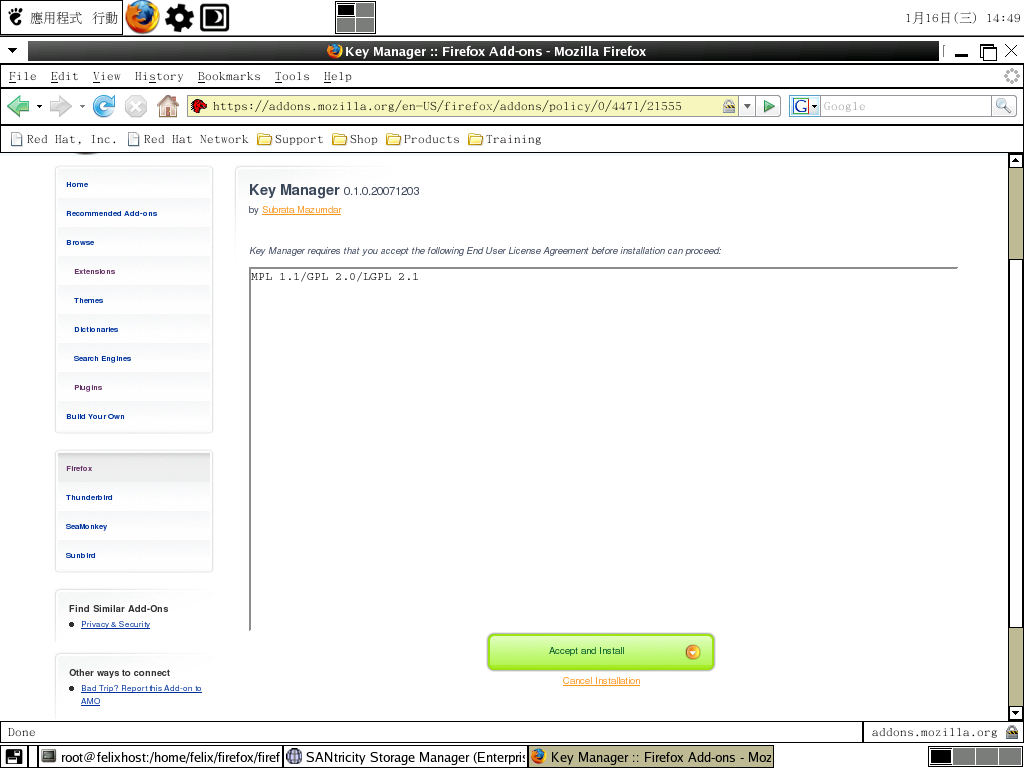This screenshot has width=1024, height=768.
Task: Click the workspace switcher in top panel
Action: pyautogui.click(x=355, y=18)
